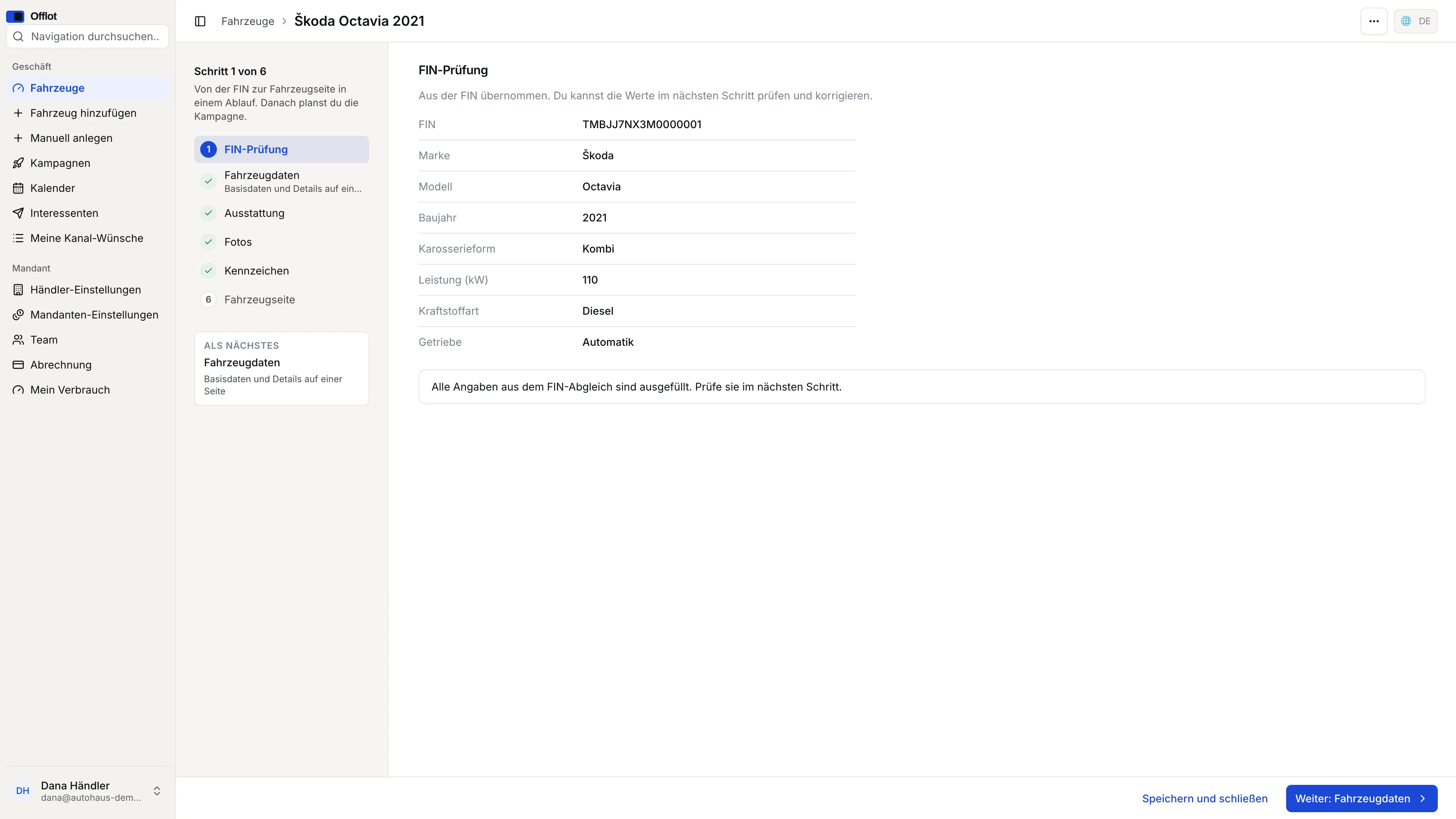Screen dimensions: 1456x819
Task: Click the list icon for Meine Kanal-Wünsche
Action: point(18,238)
